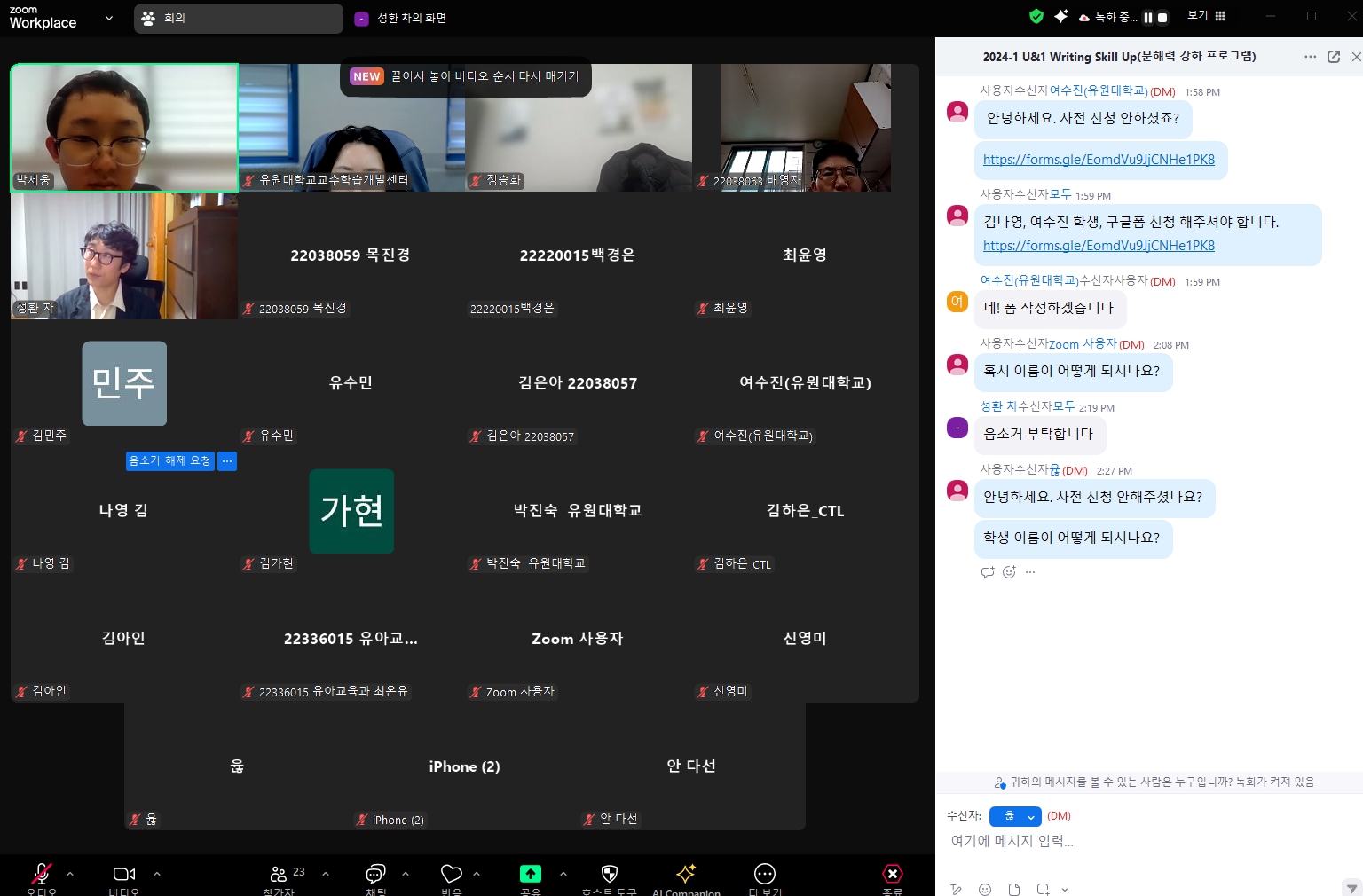The image size is (1363, 896).
Task: Select 박세웅's video thumbnail
Action: pos(124,127)
